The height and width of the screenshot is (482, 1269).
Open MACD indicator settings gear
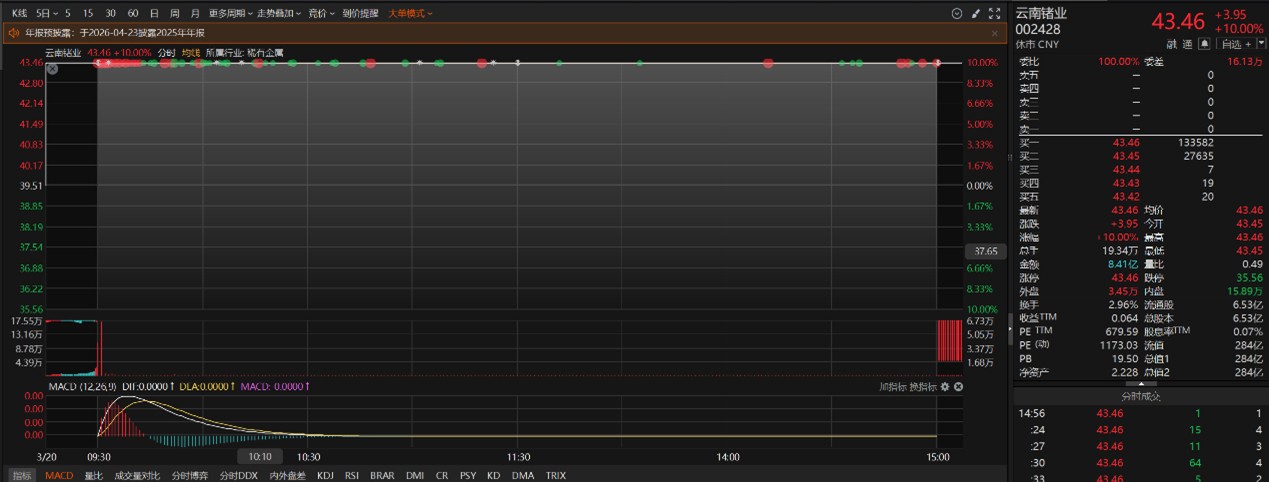(x=944, y=386)
